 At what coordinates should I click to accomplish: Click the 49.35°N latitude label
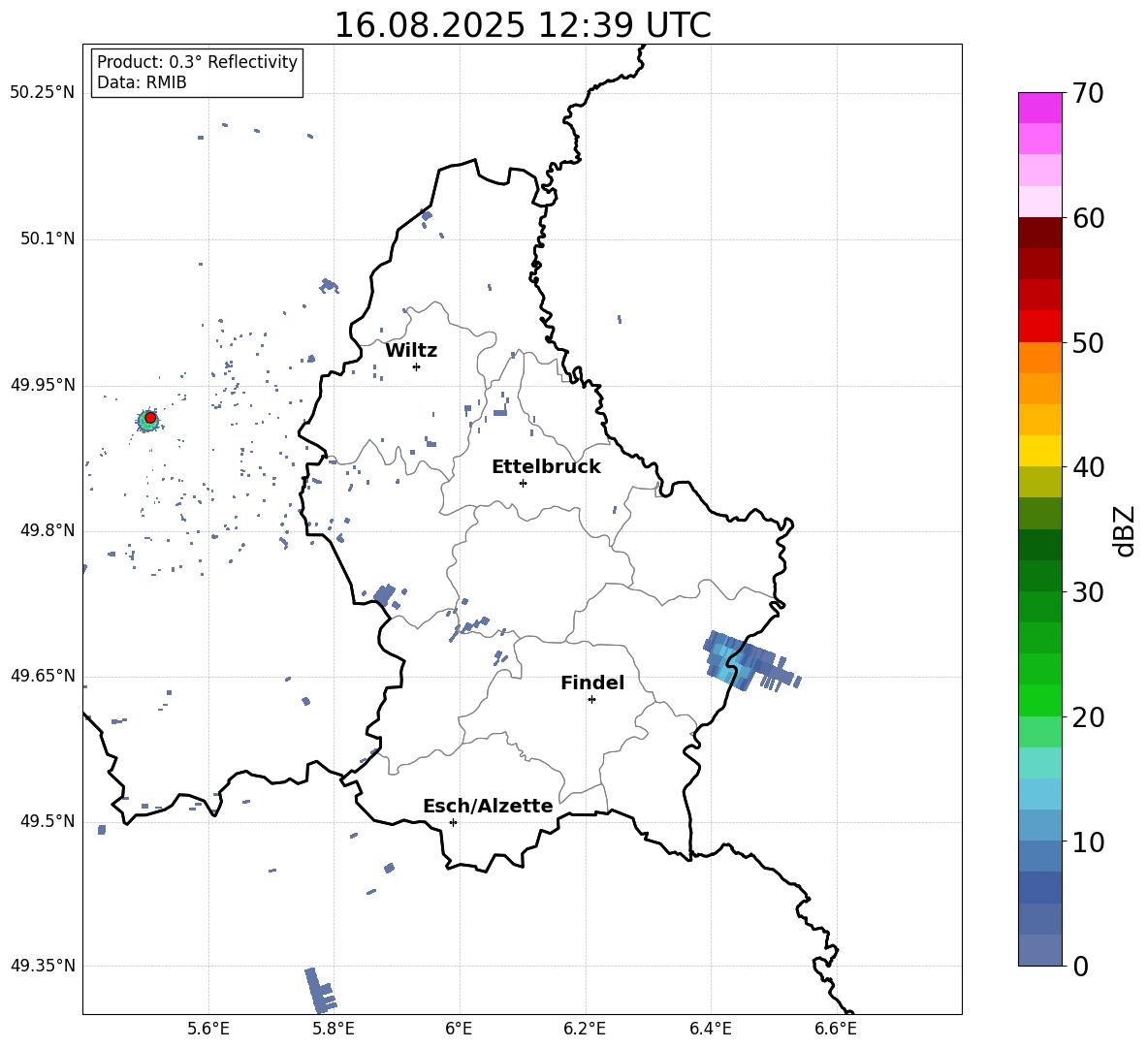click(43, 966)
